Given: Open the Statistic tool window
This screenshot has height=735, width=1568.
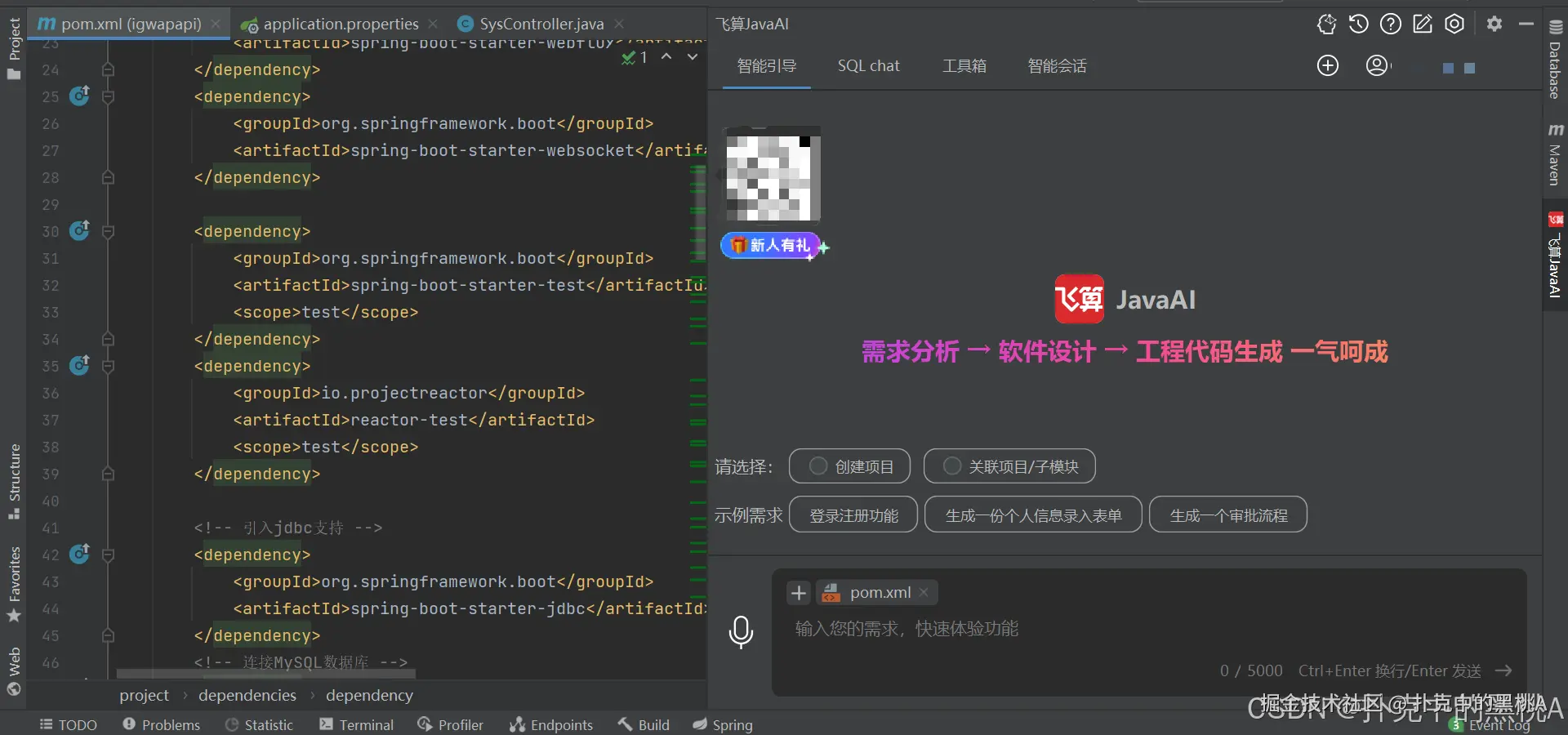Looking at the screenshot, I should (259, 724).
